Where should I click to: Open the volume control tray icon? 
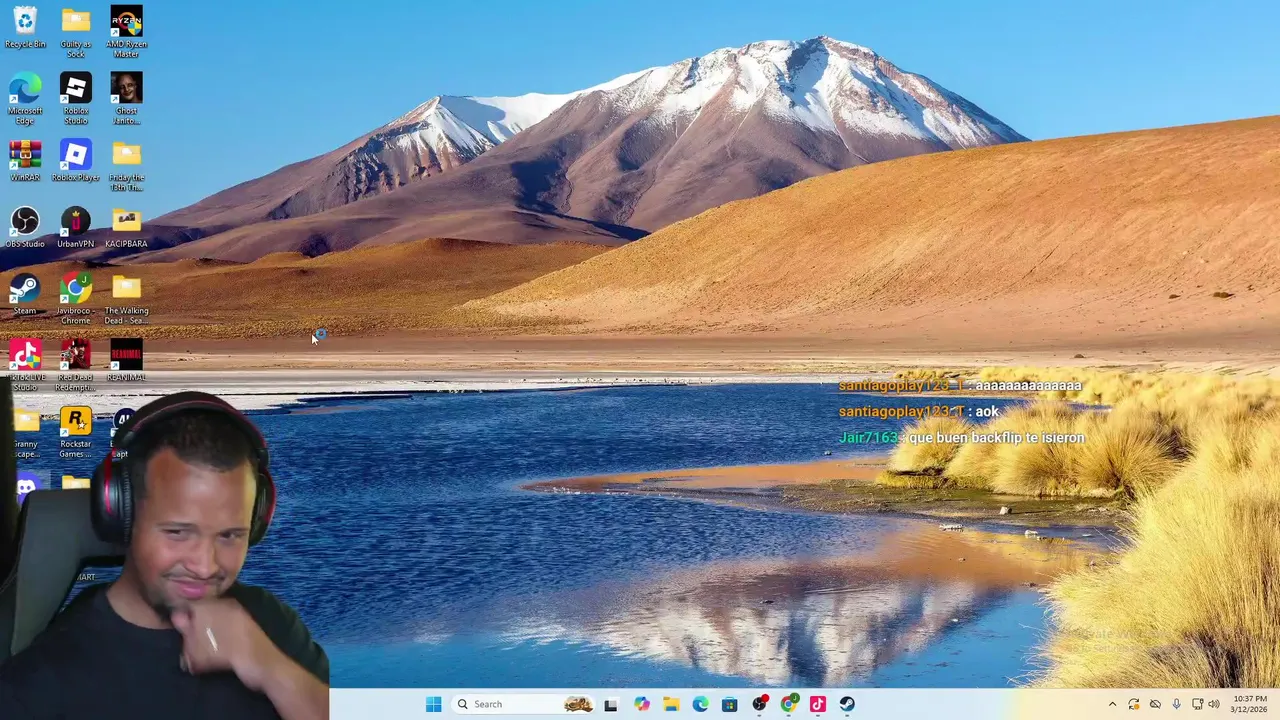pyautogui.click(x=1214, y=704)
